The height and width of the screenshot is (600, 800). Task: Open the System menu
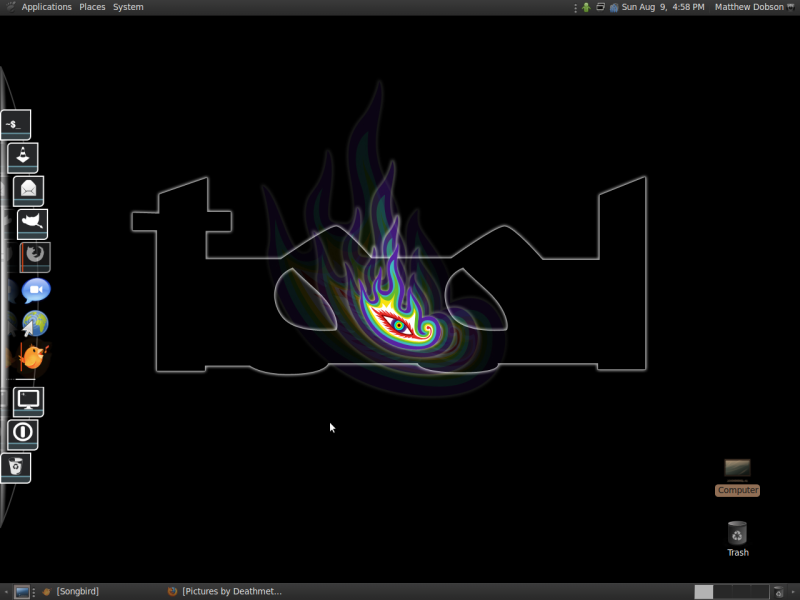click(128, 7)
